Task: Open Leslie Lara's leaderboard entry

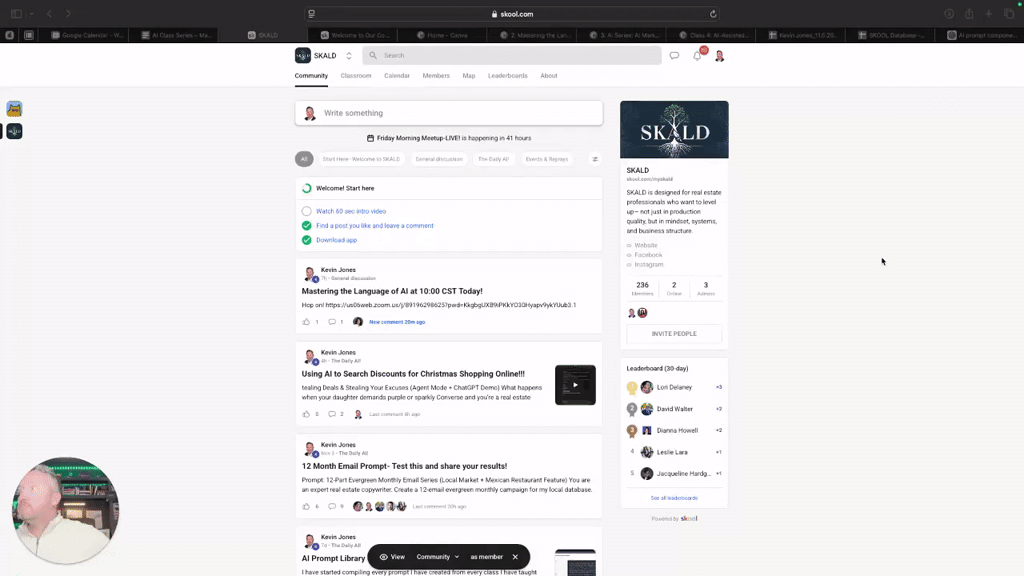Action: (674, 452)
